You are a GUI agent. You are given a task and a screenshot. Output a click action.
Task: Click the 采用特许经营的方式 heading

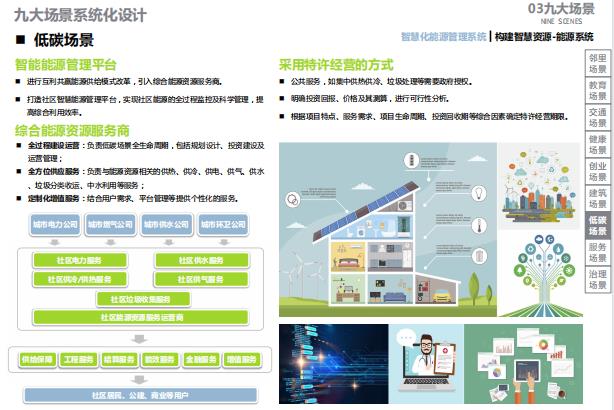[x=336, y=65]
